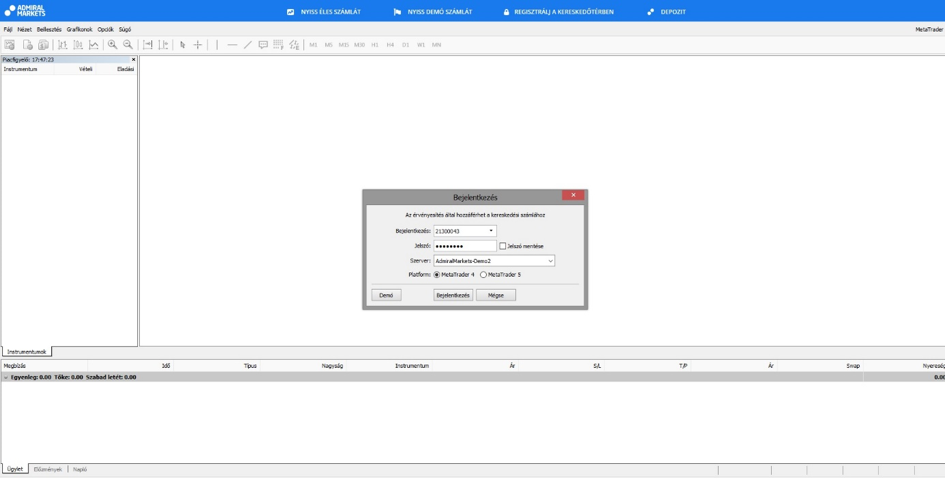Click the Mégse cancel button

[x=496, y=295]
